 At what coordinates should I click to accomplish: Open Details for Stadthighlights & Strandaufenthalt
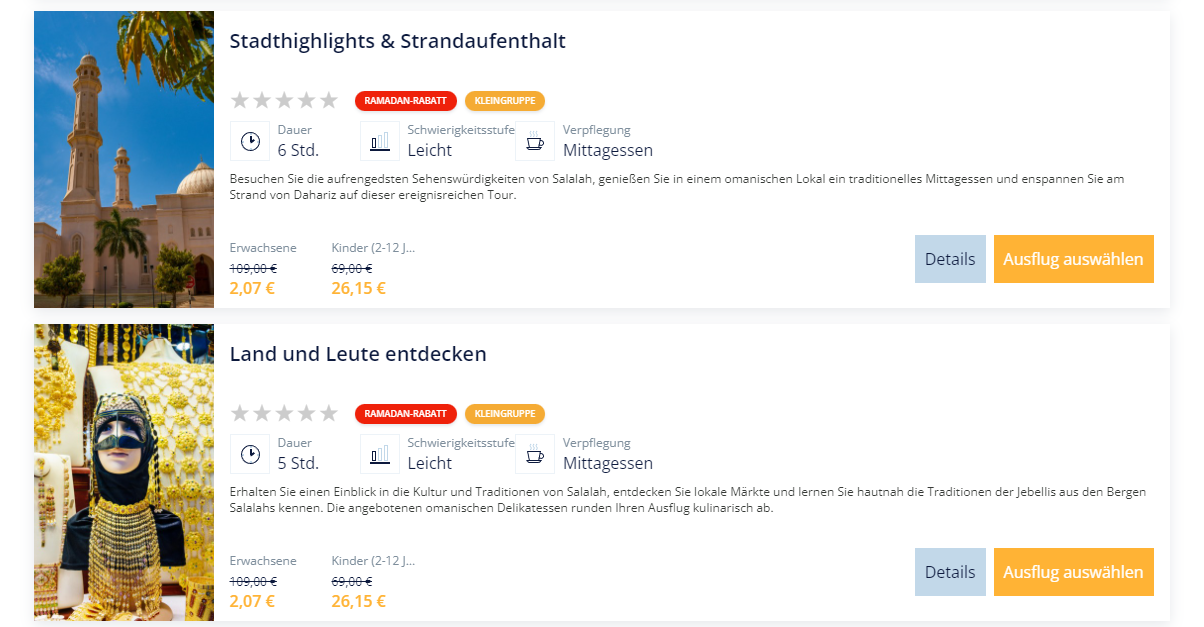(950, 259)
